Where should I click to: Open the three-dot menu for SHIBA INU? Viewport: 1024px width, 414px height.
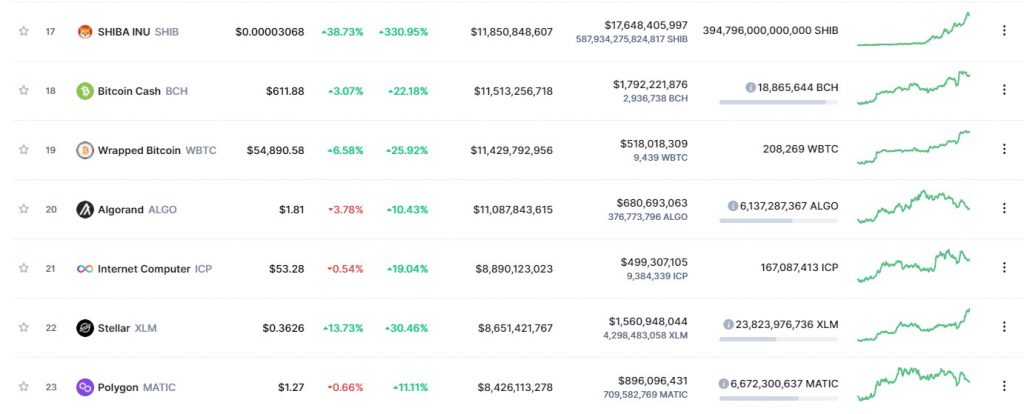coord(1004,32)
